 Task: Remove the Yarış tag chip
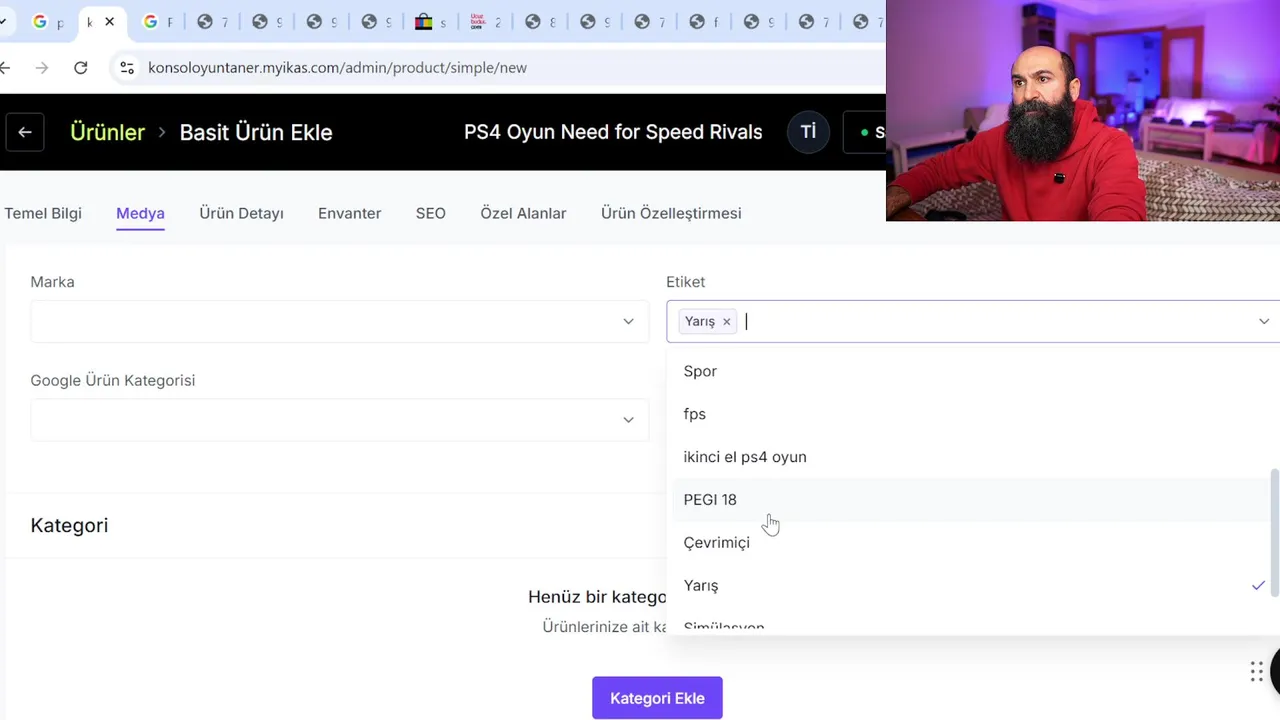pos(727,321)
